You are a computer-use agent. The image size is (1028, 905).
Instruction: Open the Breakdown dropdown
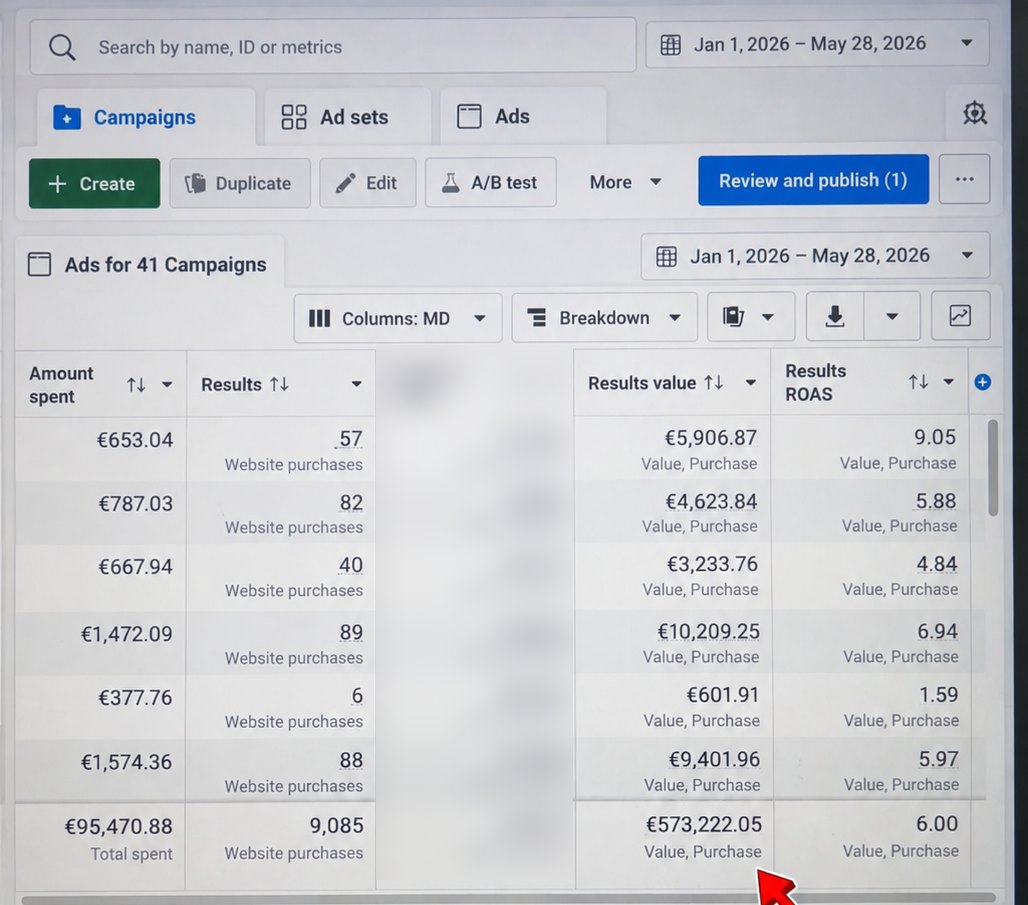pyautogui.click(x=604, y=317)
